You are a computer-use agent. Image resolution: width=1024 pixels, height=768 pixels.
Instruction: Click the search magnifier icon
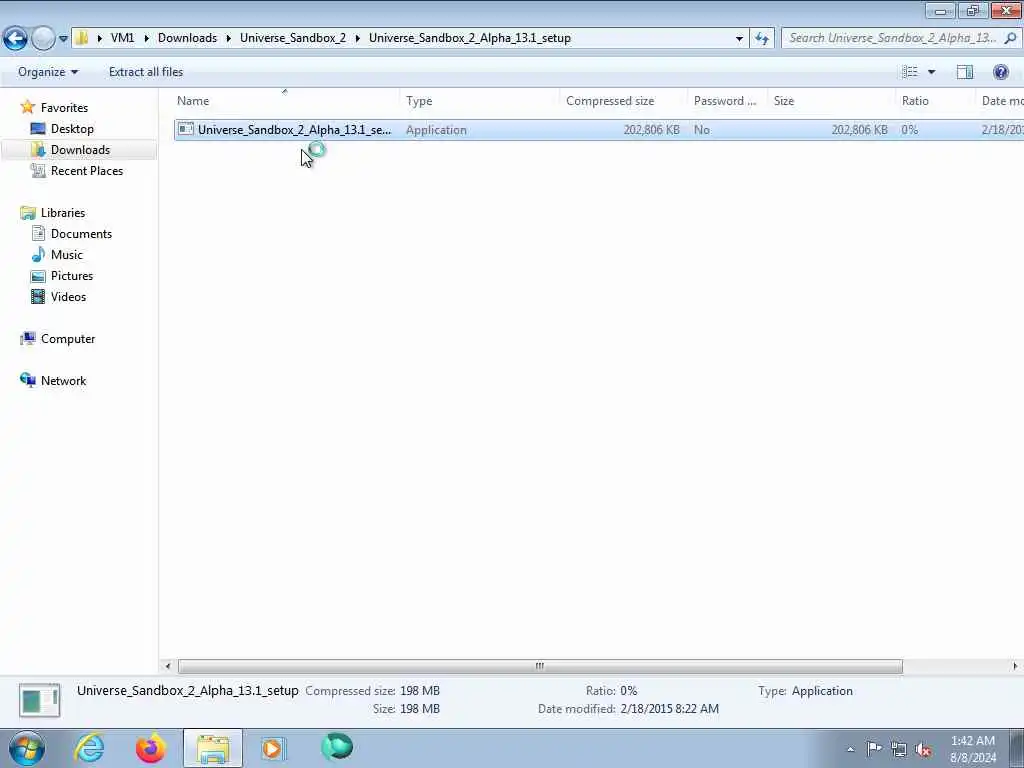coord(1010,38)
